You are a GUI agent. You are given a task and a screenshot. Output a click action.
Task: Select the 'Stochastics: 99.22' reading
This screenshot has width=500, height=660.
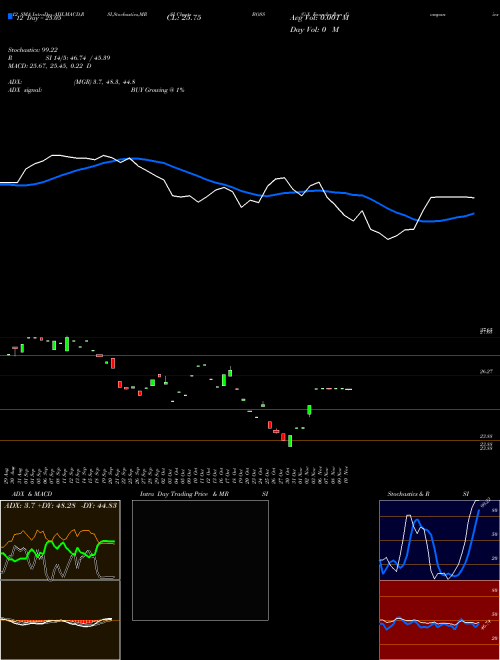pyautogui.click(x=33, y=50)
